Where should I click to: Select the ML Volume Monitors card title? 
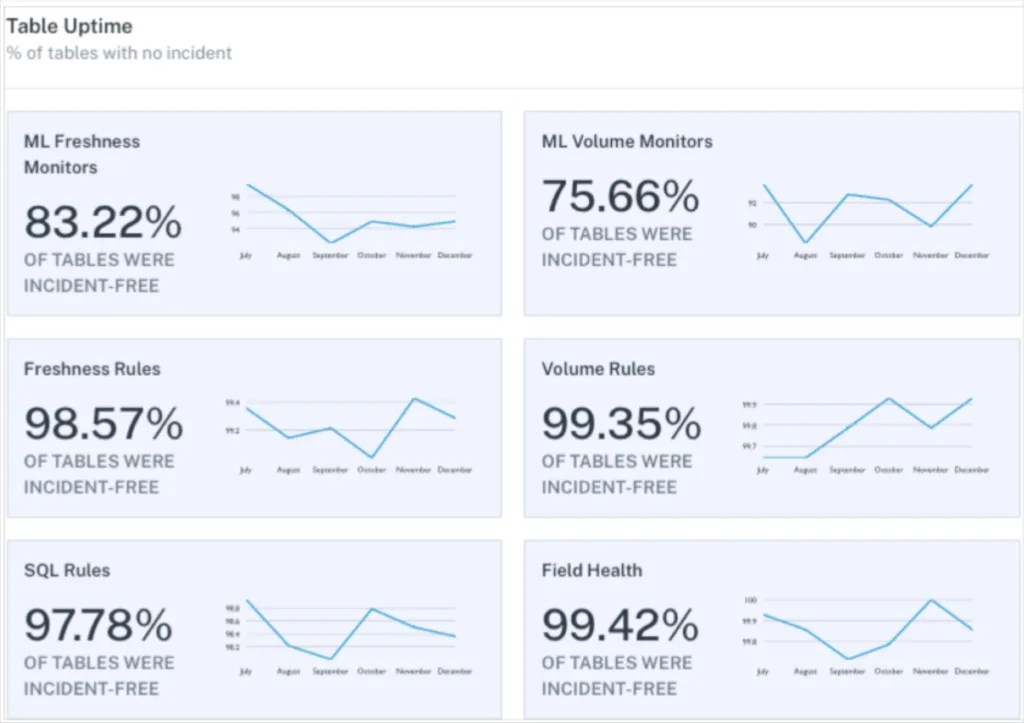626,141
